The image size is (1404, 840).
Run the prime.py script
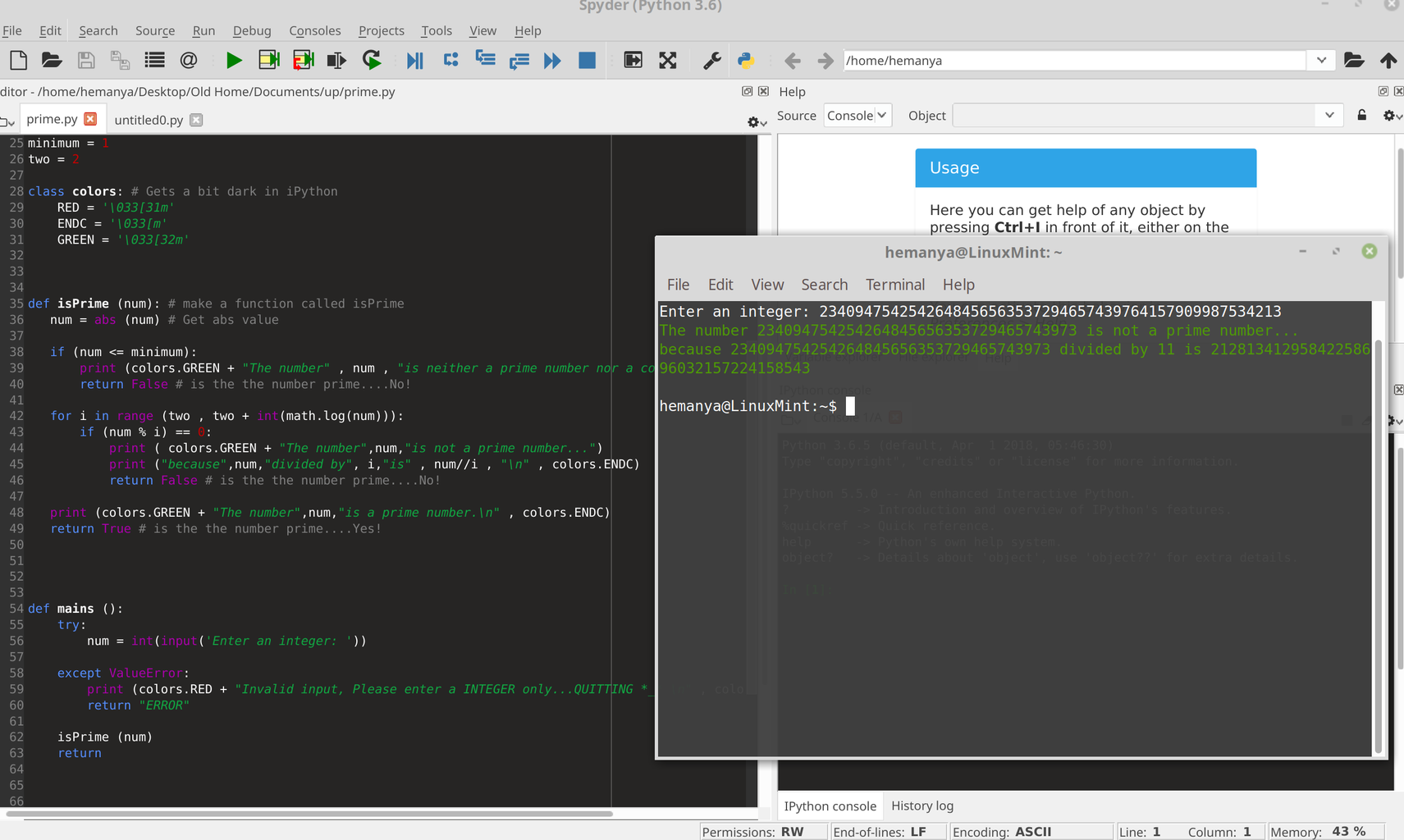(234, 60)
